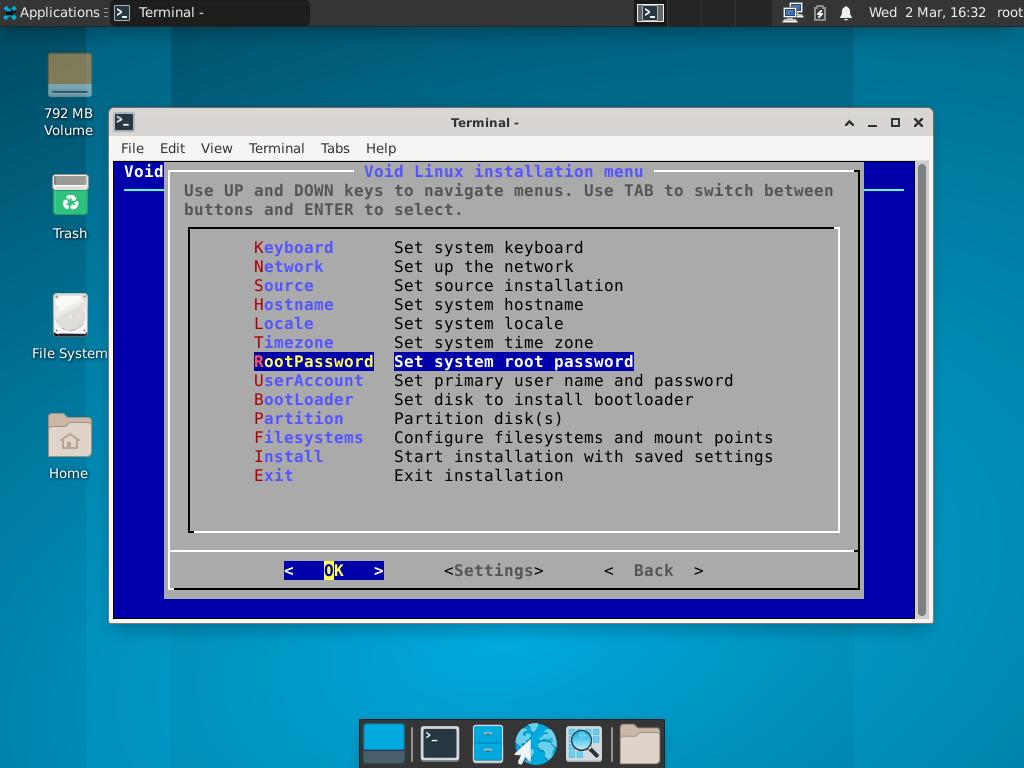
Task: Show notifications via the bell icon
Action: pos(846,12)
